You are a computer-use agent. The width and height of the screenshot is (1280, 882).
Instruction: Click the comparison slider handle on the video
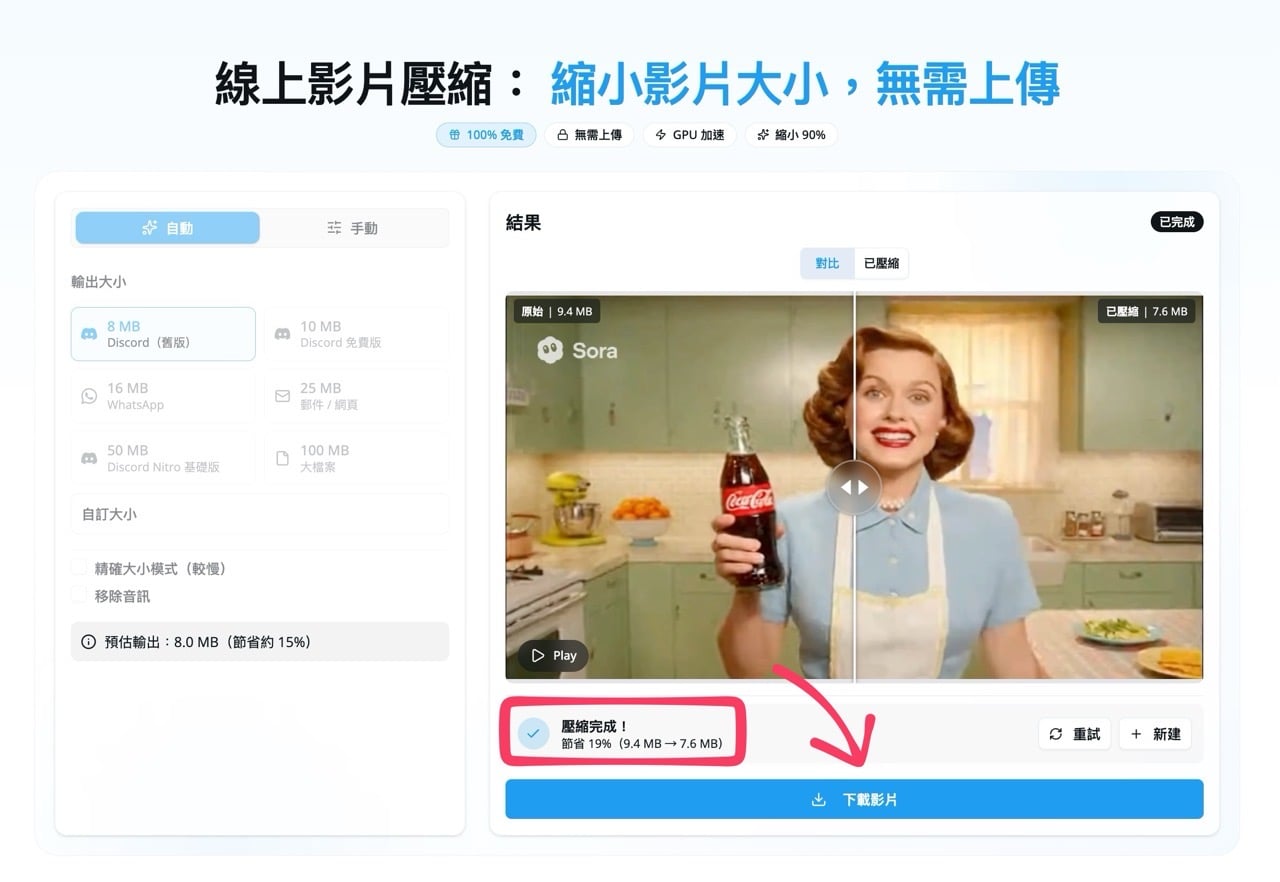854,487
